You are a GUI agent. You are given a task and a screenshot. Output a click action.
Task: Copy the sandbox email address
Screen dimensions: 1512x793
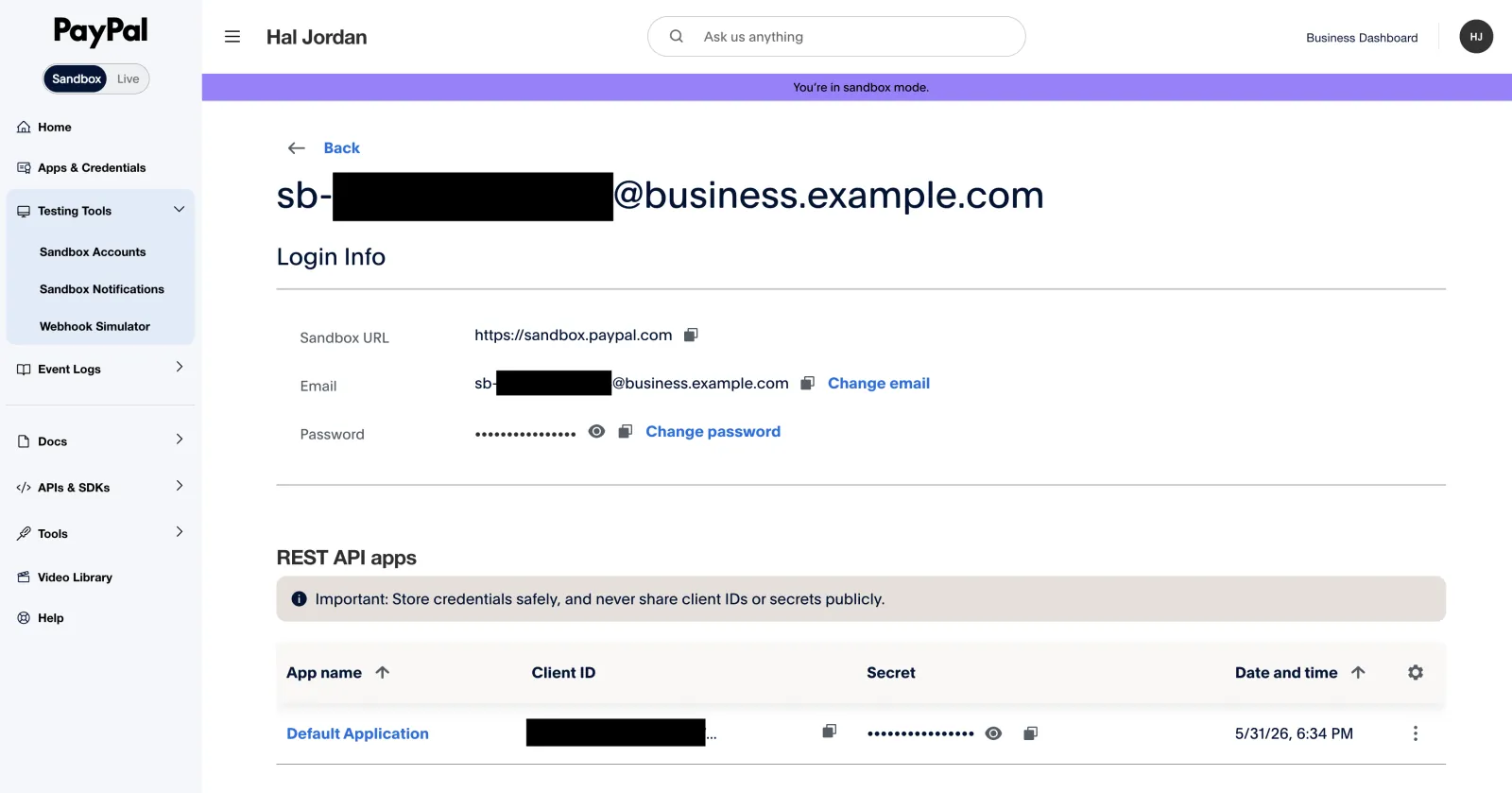(807, 383)
